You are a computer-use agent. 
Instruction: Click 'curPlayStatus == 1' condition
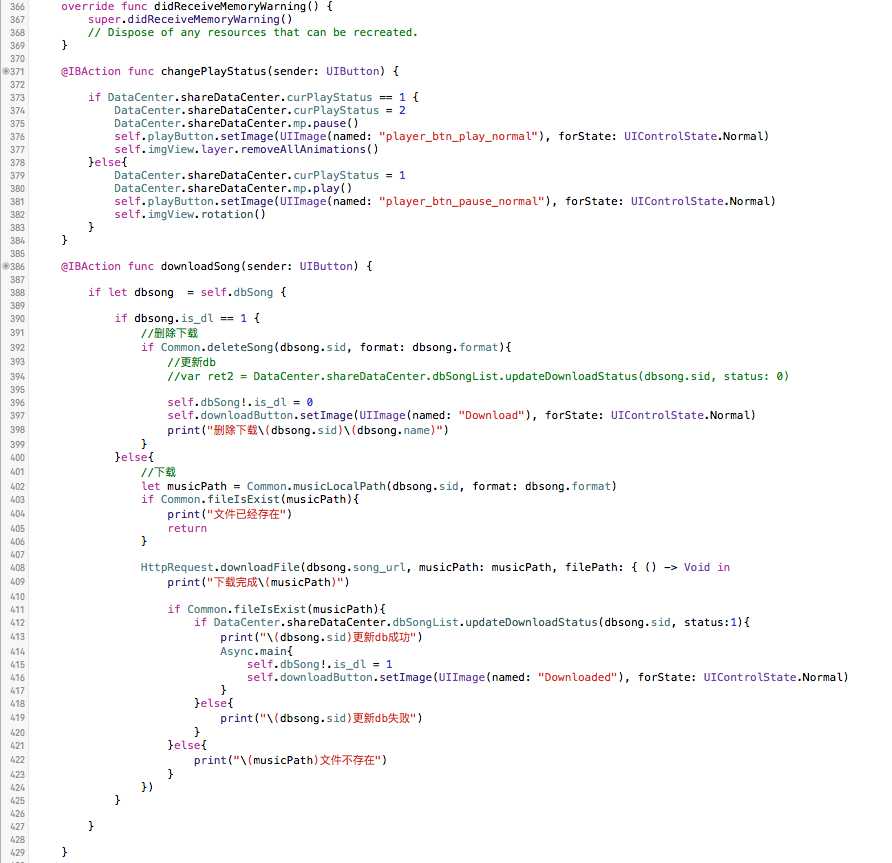[x=346, y=97]
